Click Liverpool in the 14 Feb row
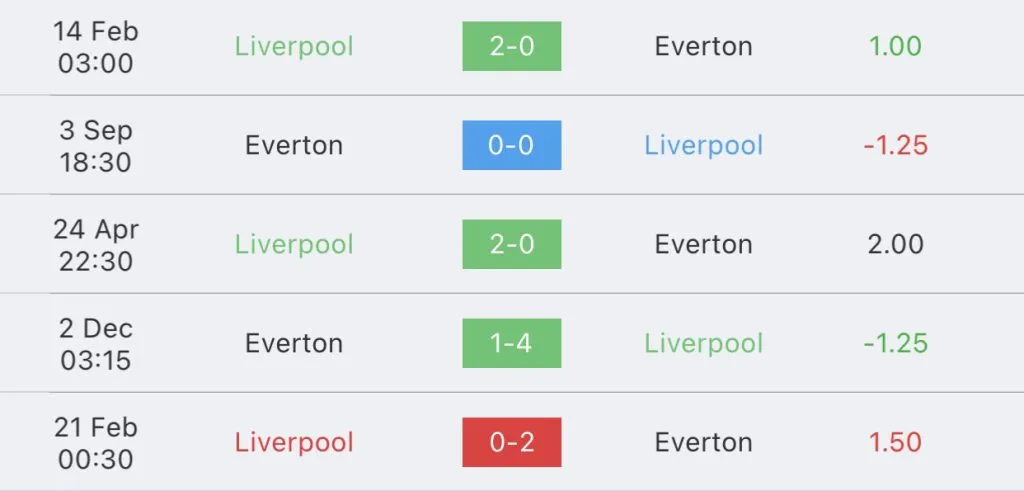Viewport: 1024px width, 491px height. (x=294, y=46)
